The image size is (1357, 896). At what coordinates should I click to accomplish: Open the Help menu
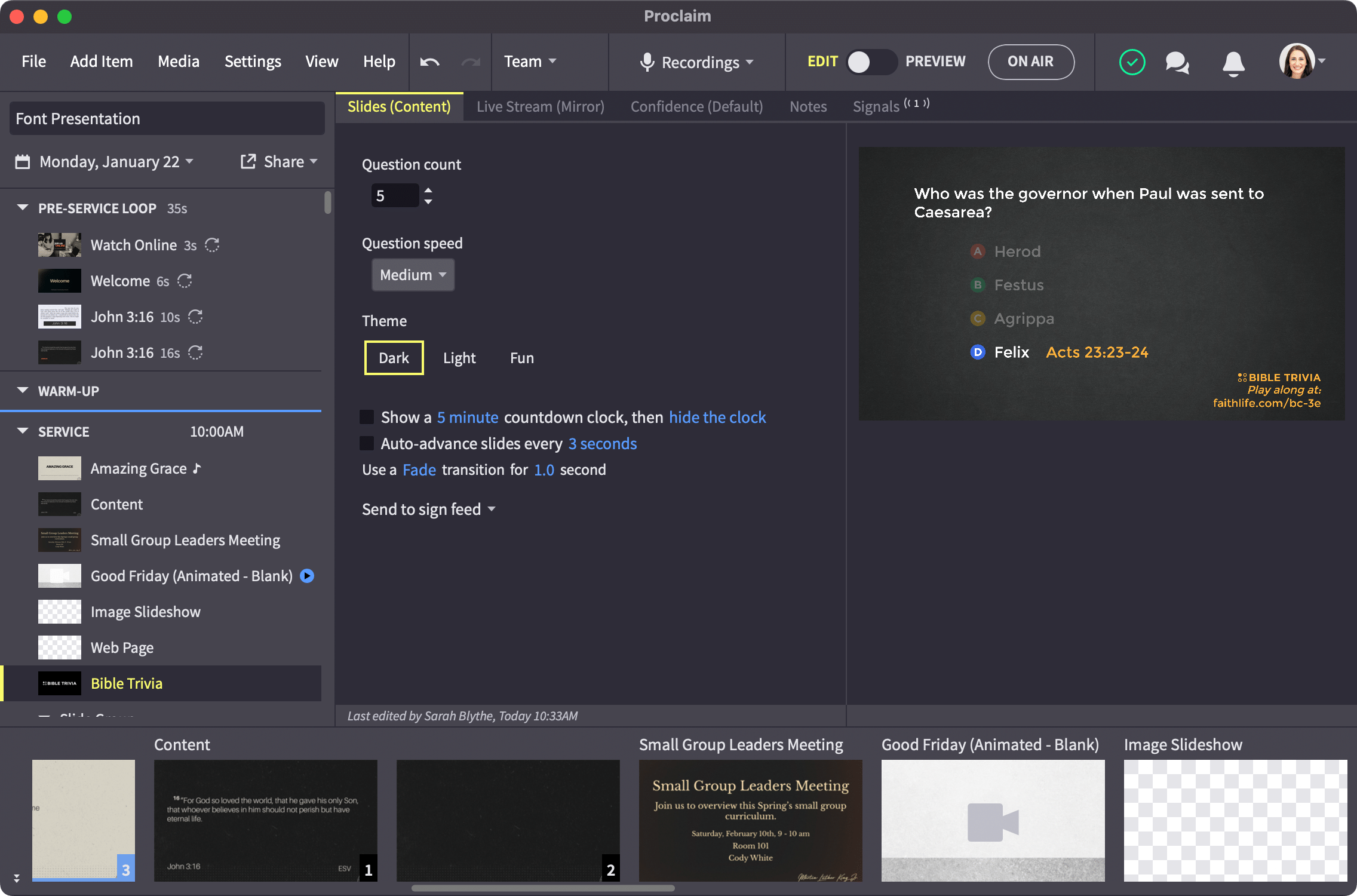(x=379, y=62)
